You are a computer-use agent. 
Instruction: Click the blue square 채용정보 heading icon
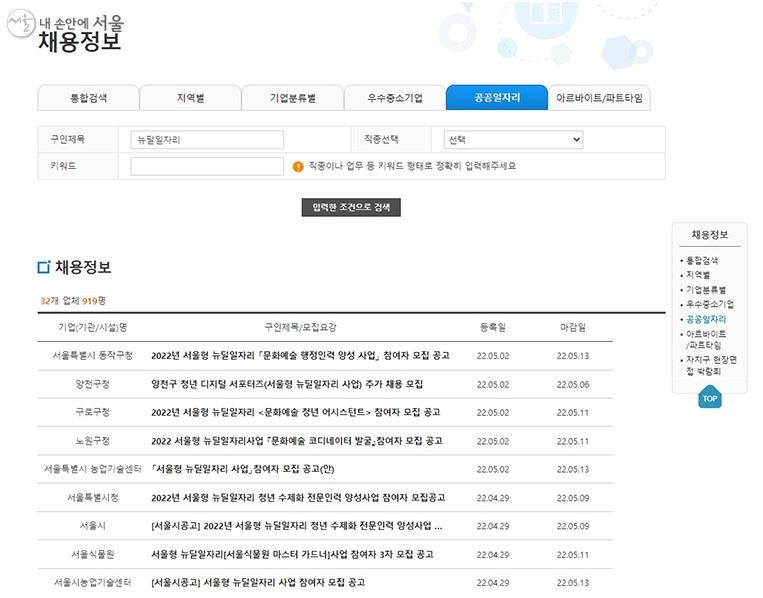click(x=44, y=267)
